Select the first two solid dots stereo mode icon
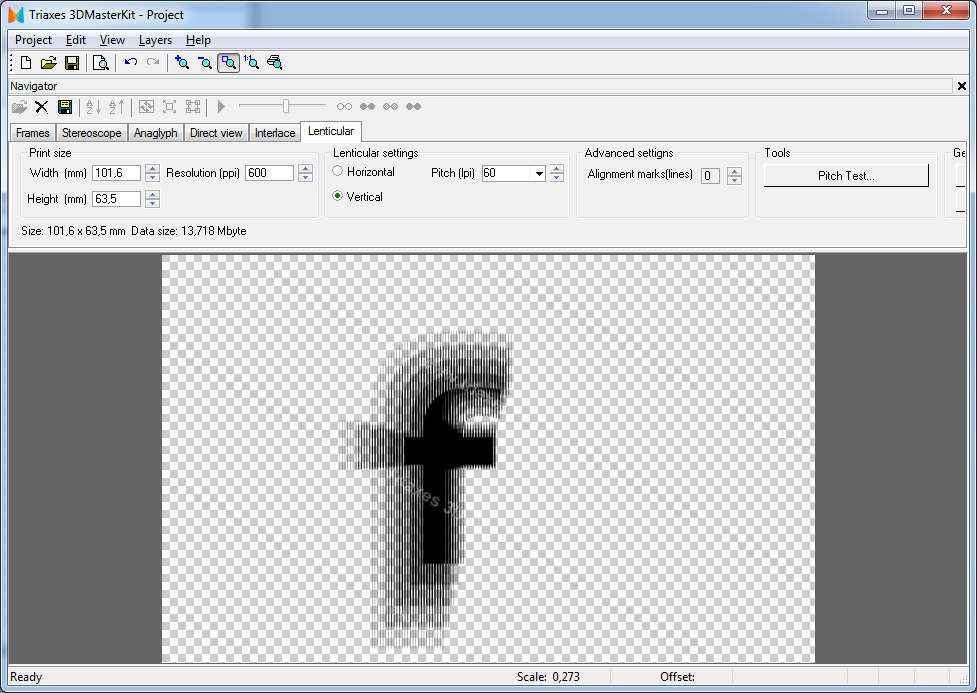This screenshot has height=693, width=977. [368, 107]
